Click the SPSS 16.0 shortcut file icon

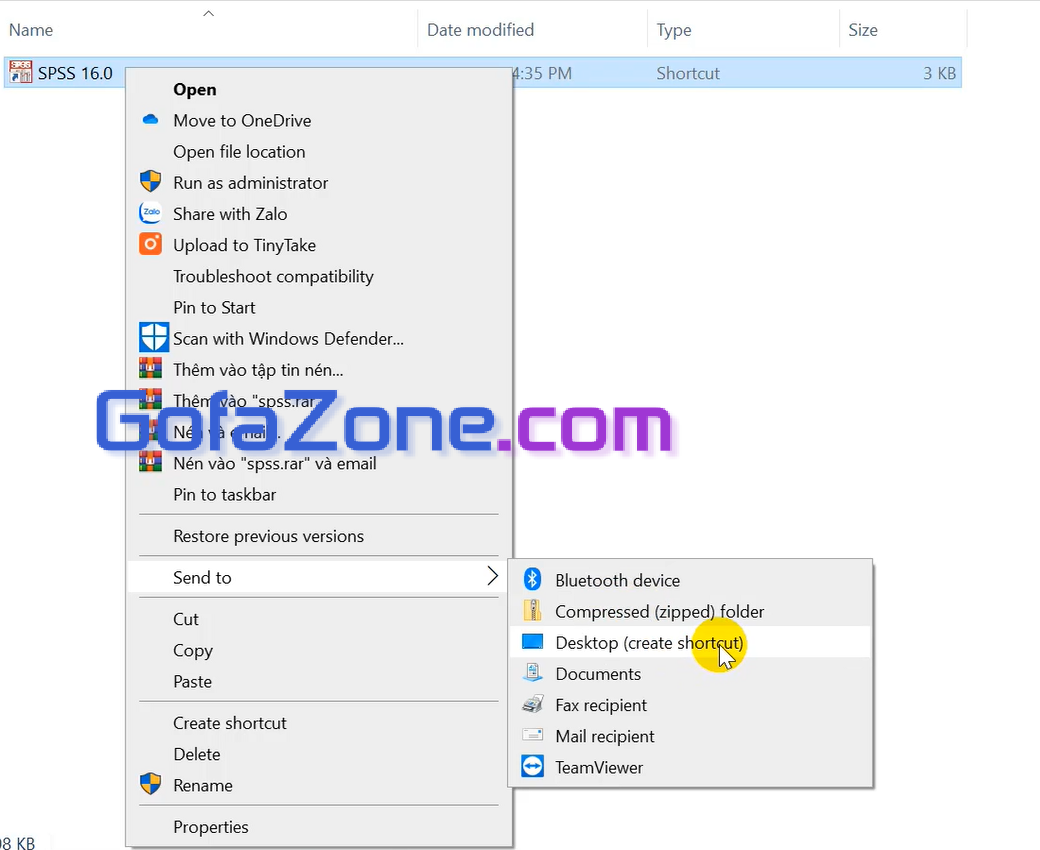point(21,72)
